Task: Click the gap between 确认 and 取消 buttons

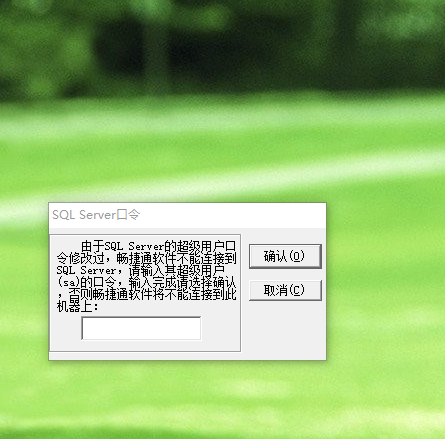Action: pos(285,274)
